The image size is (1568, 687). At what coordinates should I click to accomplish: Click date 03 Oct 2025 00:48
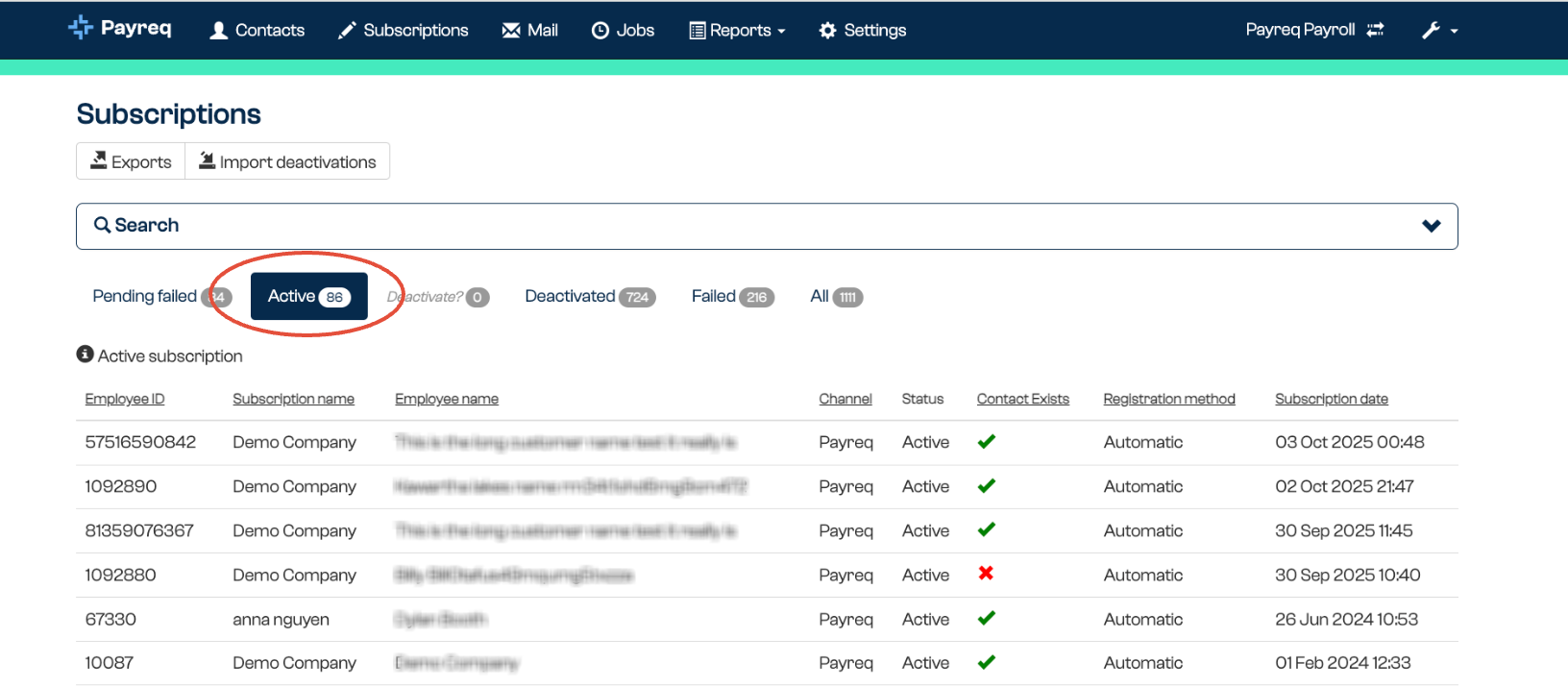[1350, 442]
